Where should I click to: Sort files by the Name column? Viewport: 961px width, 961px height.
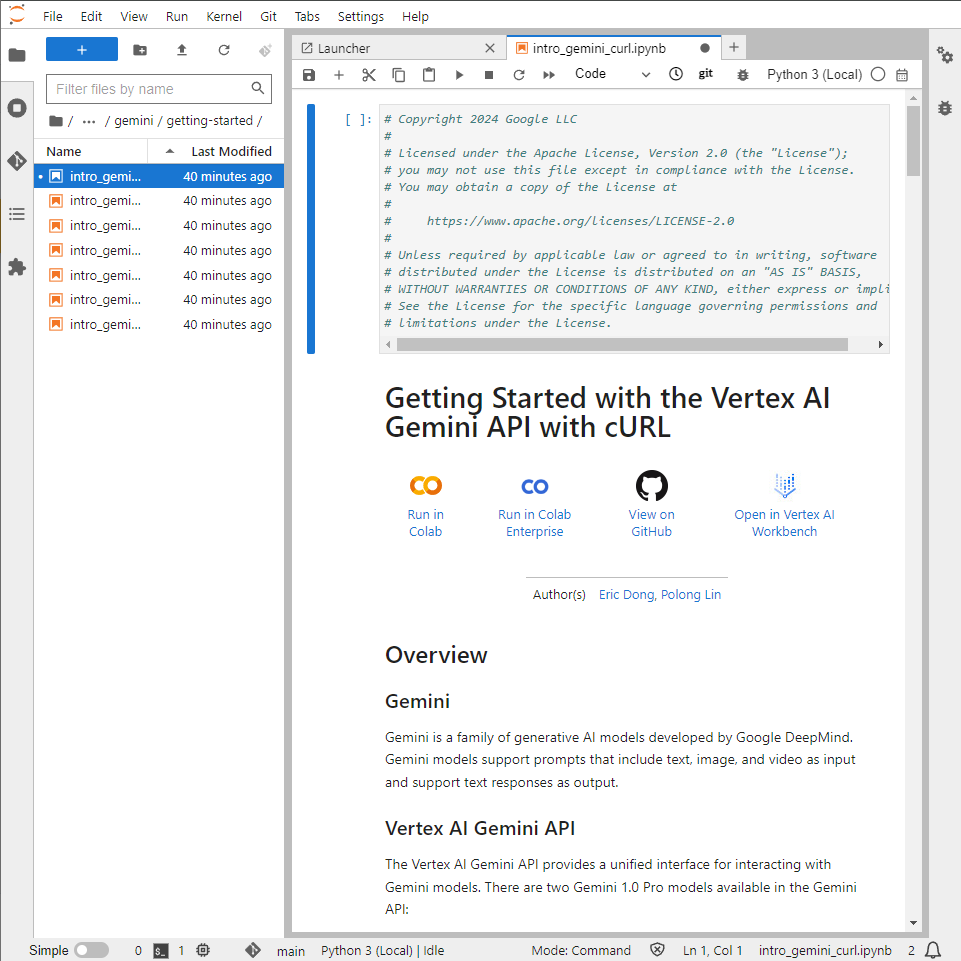point(91,151)
